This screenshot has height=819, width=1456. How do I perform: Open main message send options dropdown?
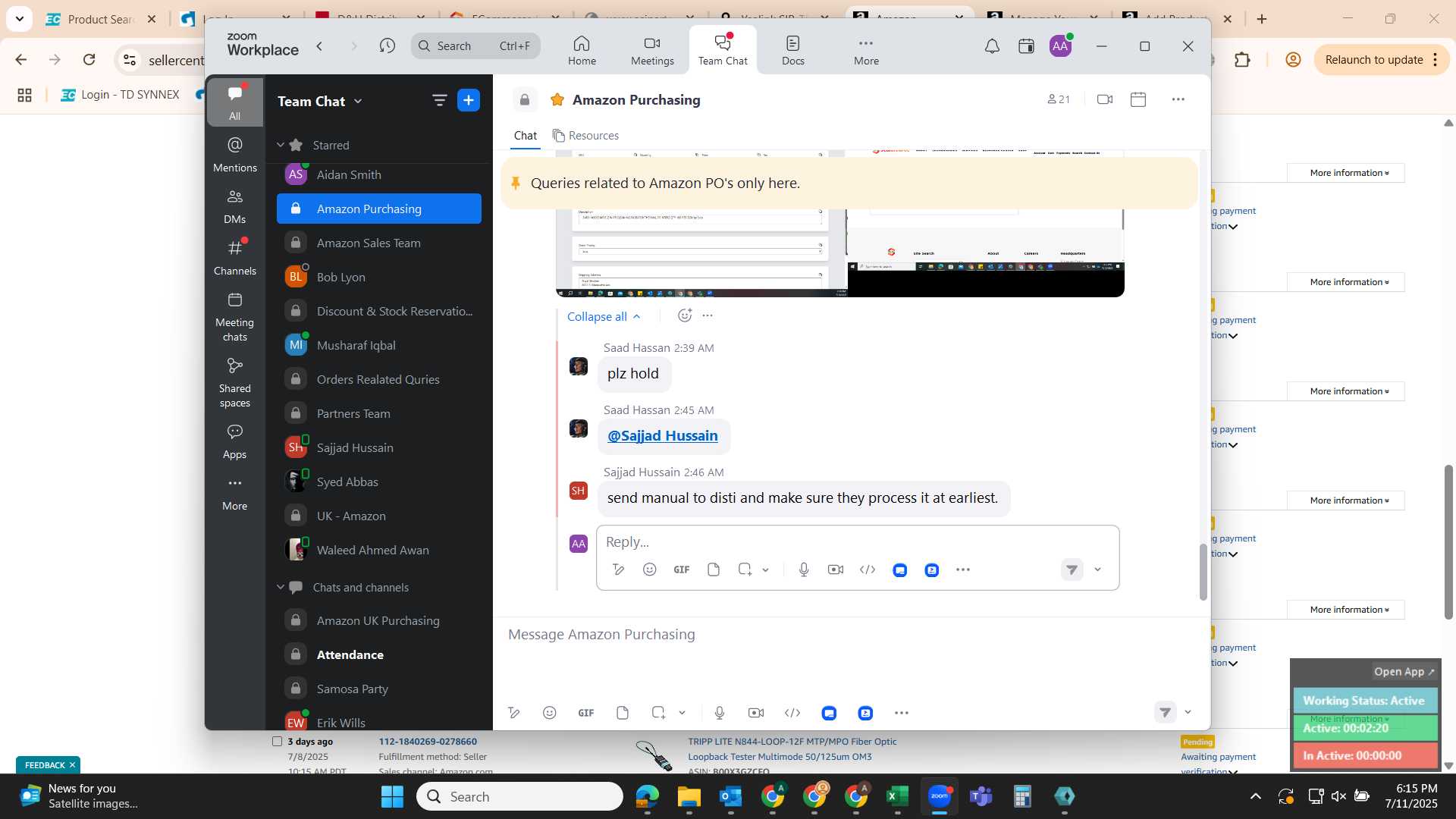tap(1188, 712)
